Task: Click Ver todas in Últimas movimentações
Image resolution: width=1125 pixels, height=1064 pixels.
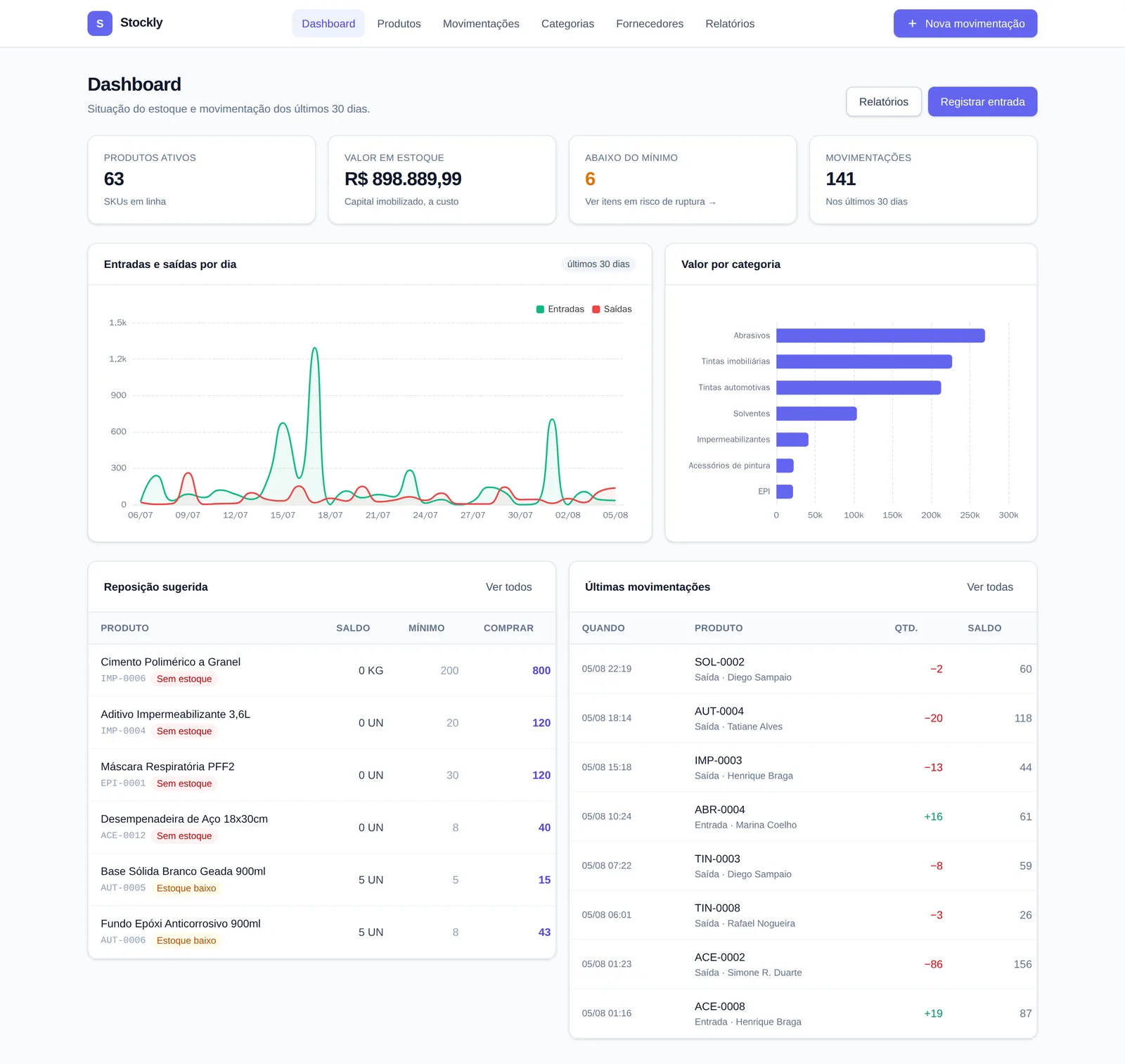Action: (x=990, y=587)
